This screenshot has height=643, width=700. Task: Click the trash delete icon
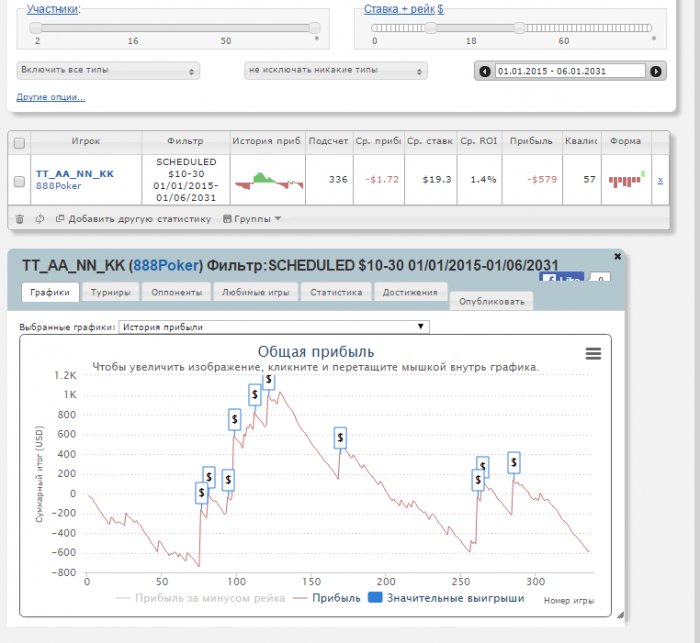pos(19,218)
